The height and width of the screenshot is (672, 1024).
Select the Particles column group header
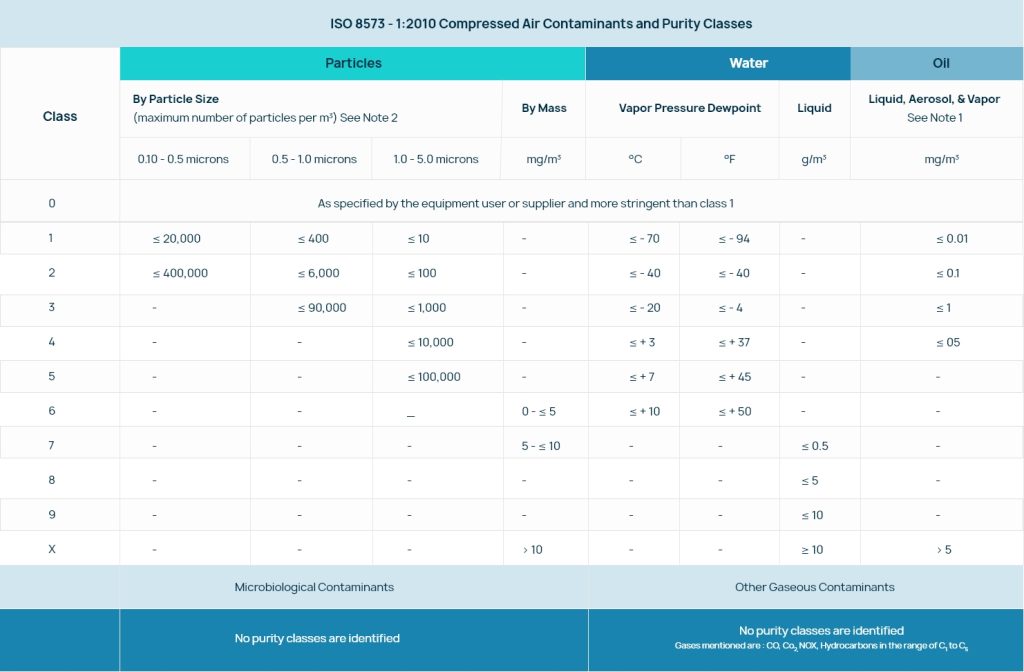pyautogui.click(x=353, y=63)
